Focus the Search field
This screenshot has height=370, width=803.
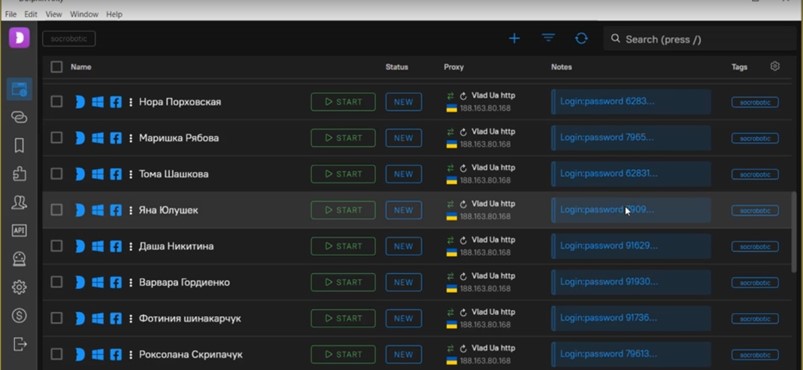[699, 39]
